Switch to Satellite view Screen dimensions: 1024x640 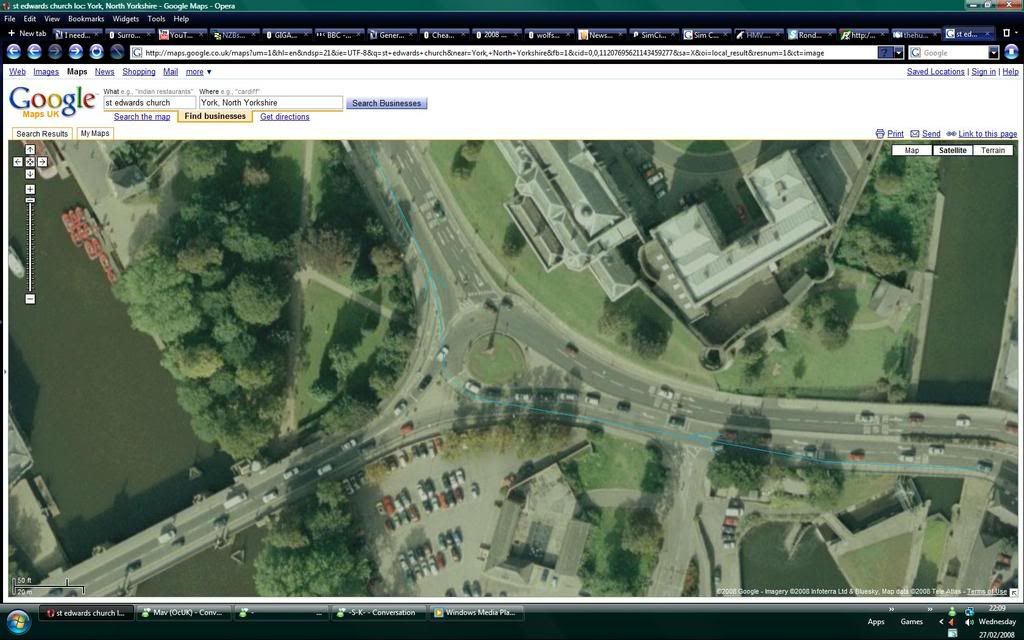point(952,150)
